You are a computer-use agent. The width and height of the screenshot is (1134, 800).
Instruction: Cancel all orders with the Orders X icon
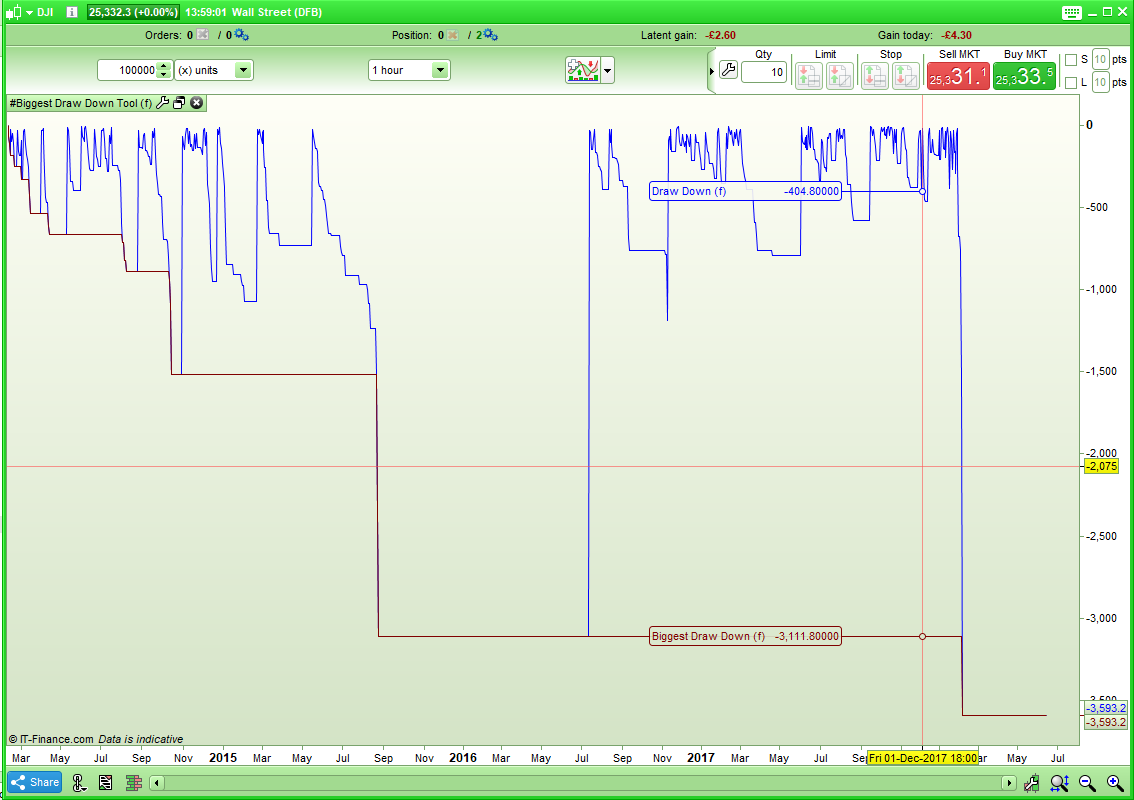tap(202, 35)
